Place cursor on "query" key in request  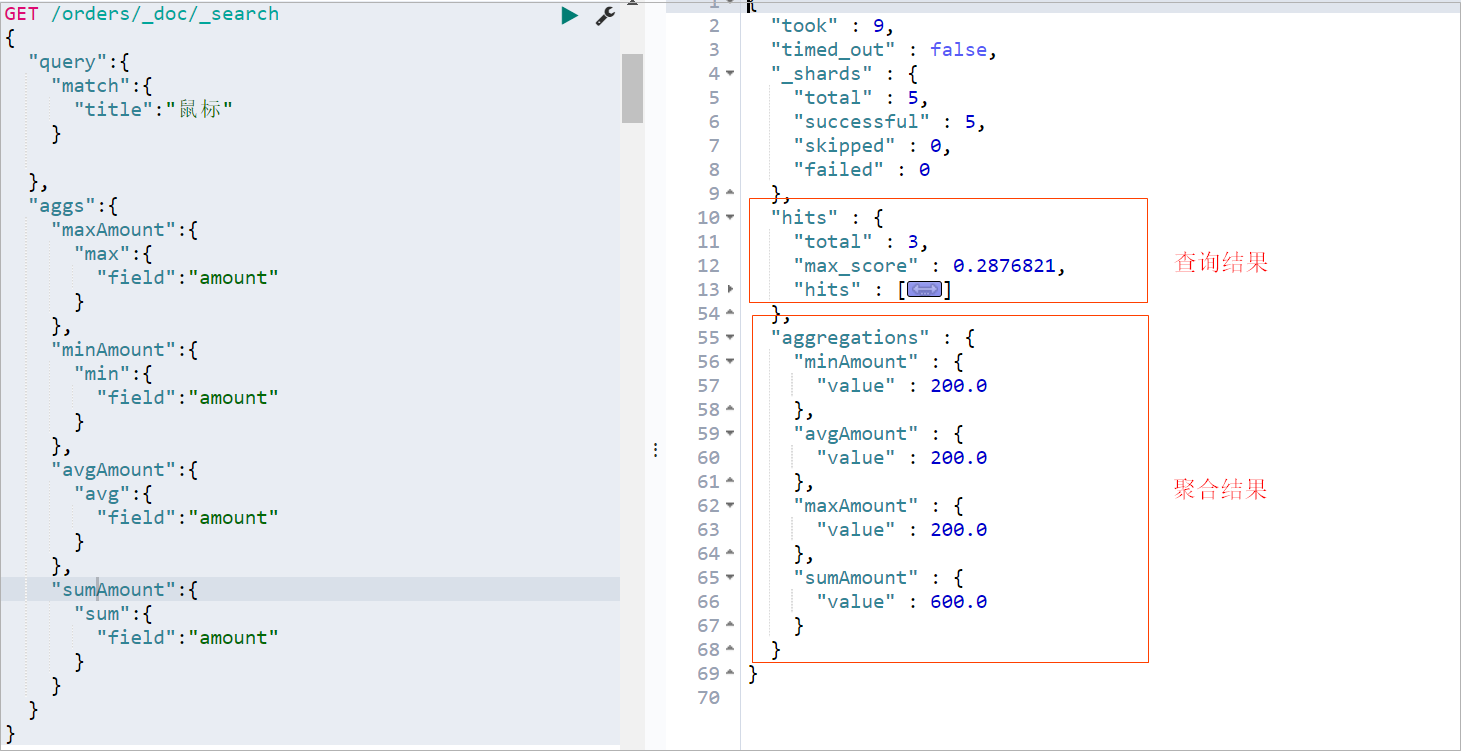tap(68, 62)
